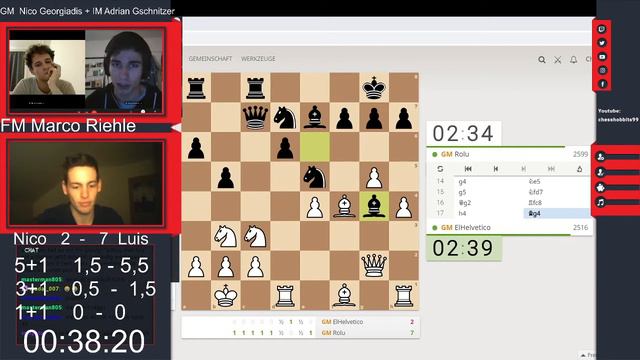
Task: Jump to the first move
Action: (x=468, y=169)
